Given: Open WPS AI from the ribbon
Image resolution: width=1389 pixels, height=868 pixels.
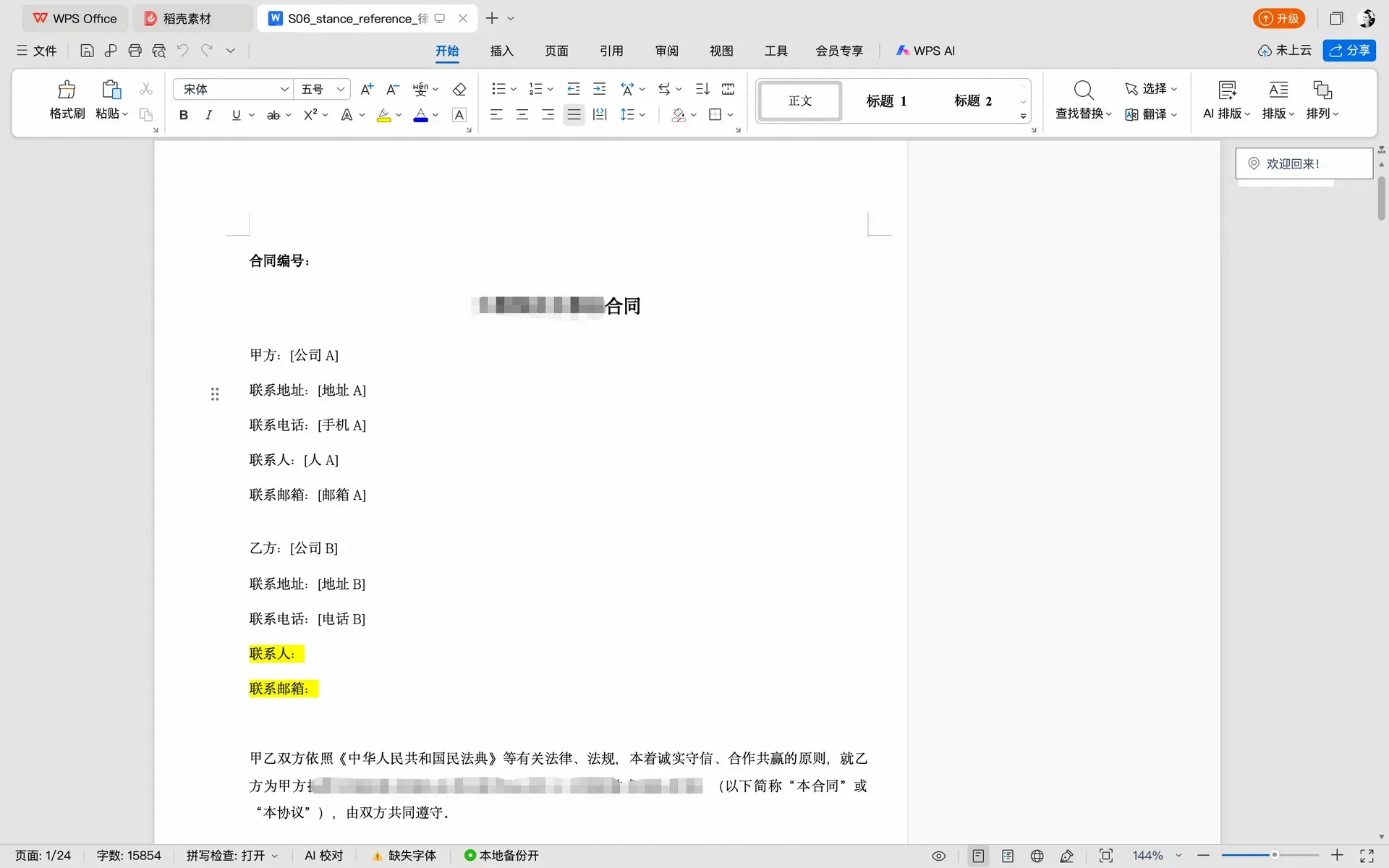Looking at the screenshot, I should click(x=925, y=51).
